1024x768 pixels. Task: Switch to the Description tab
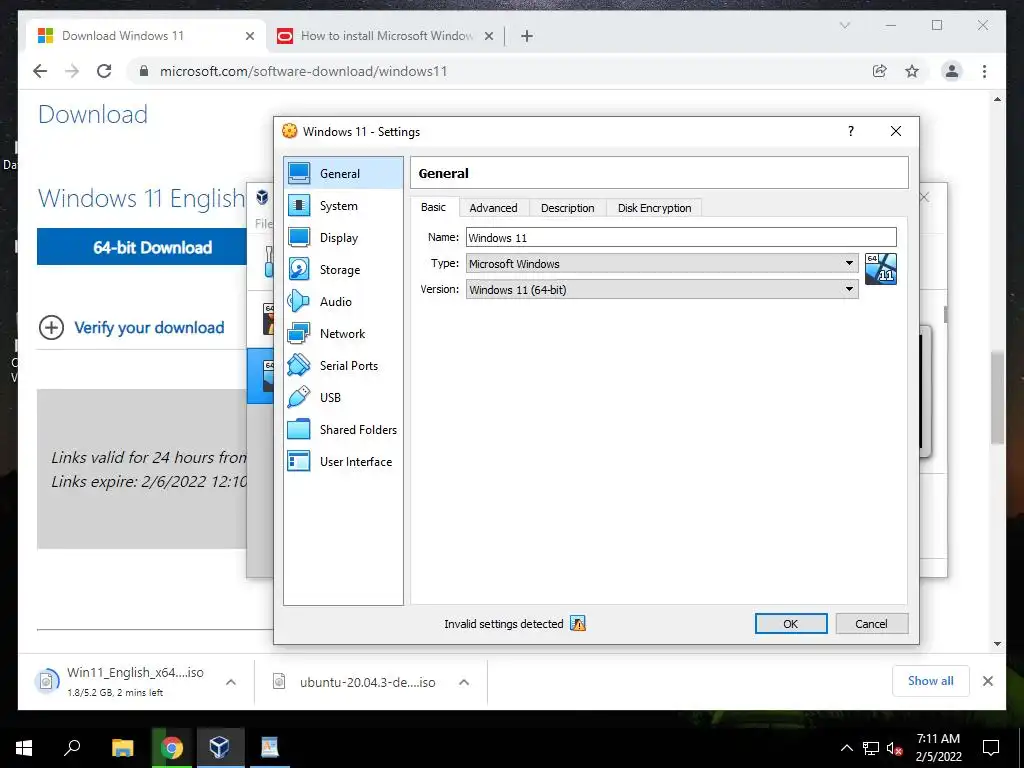click(568, 208)
